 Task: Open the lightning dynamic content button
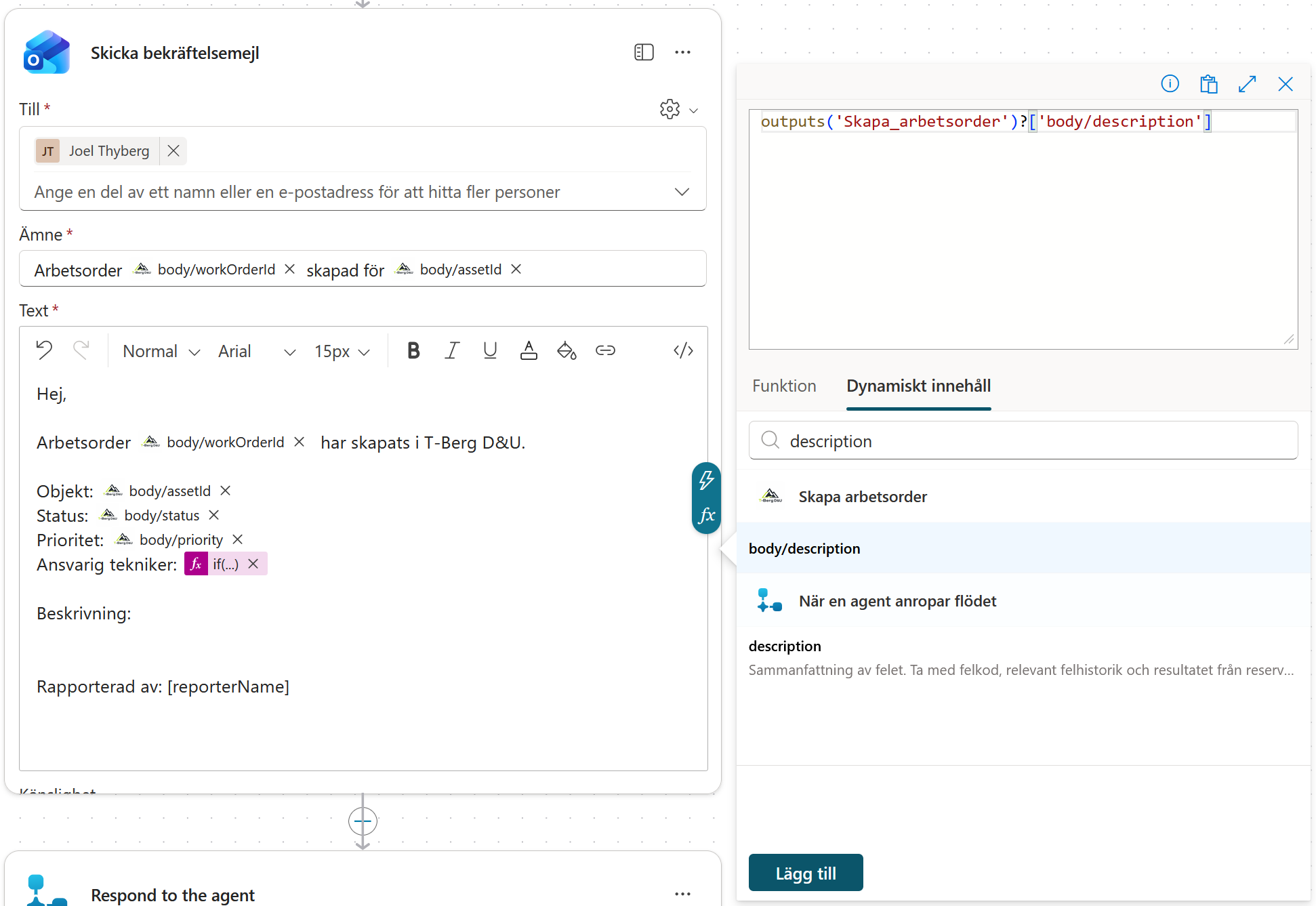[x=707, y=480]
